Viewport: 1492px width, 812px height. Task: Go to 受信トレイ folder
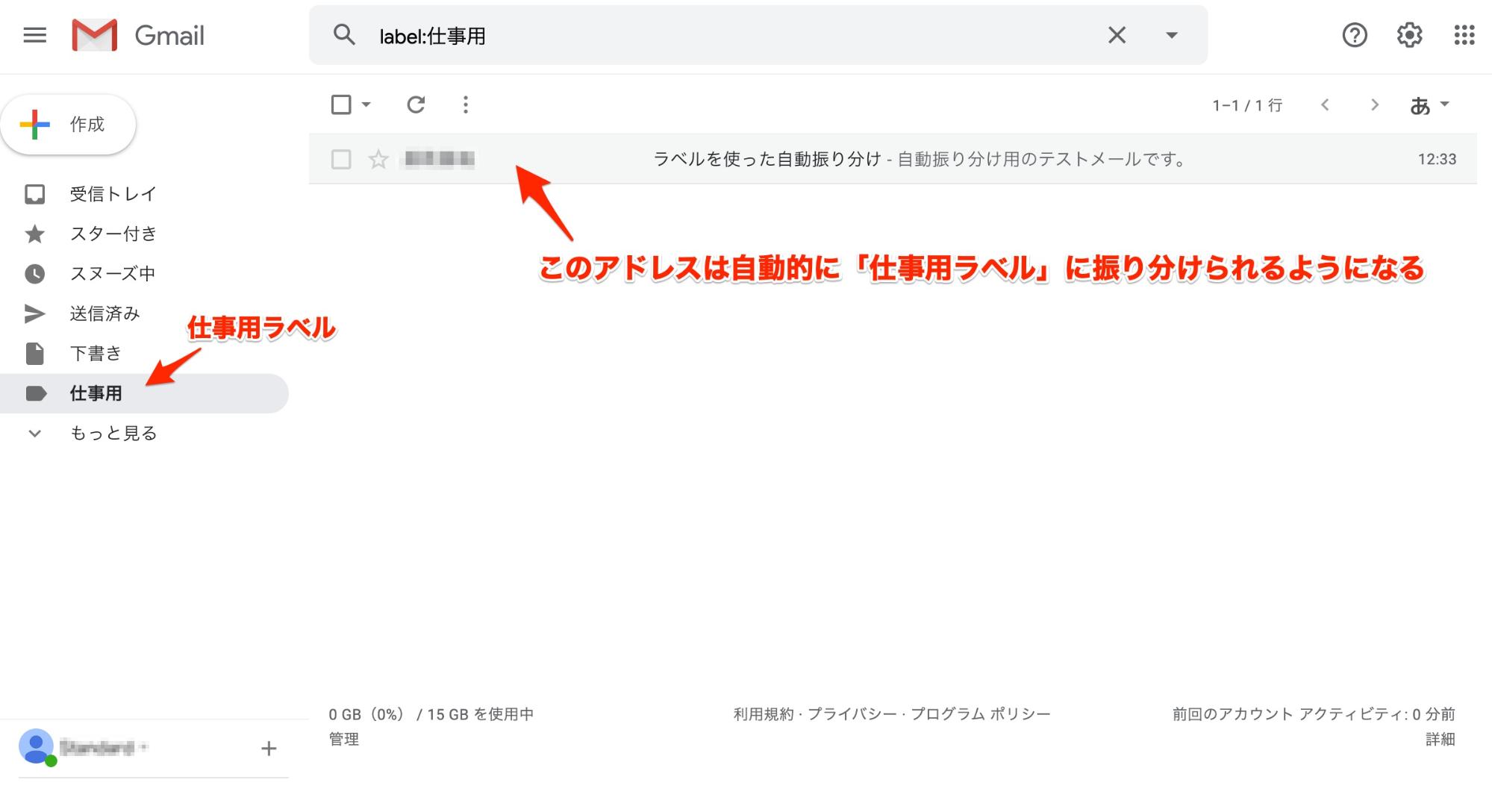(112, 194)
